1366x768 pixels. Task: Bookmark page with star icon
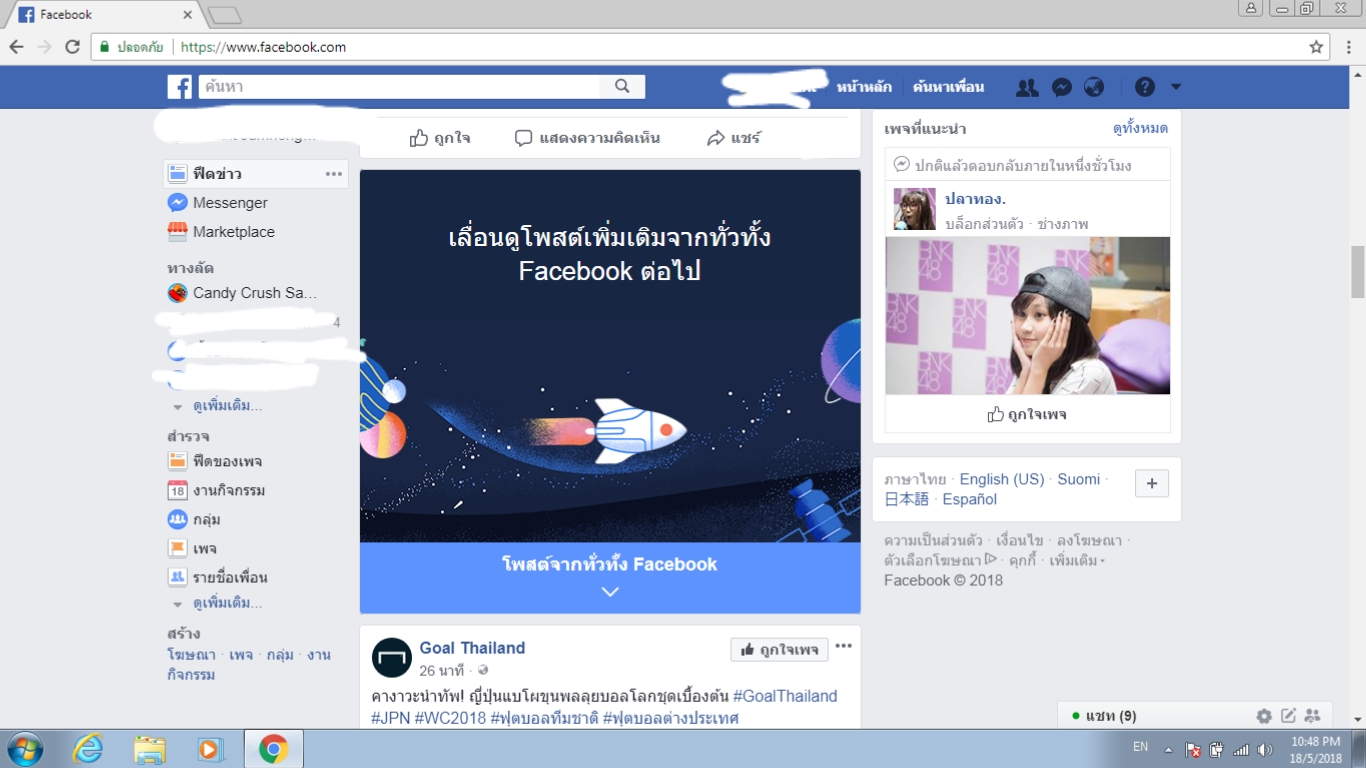[x=1317, y=47]
